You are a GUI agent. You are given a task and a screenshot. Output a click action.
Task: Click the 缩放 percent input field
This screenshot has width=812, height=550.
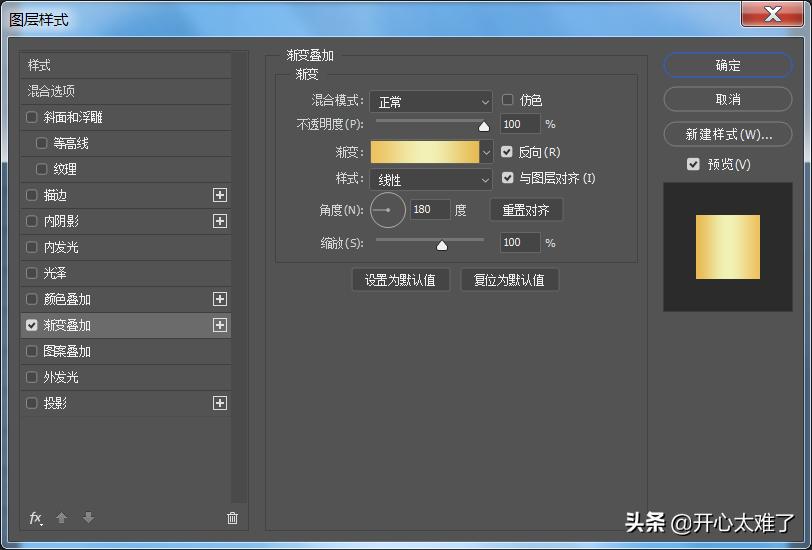(x=520, y=242)
